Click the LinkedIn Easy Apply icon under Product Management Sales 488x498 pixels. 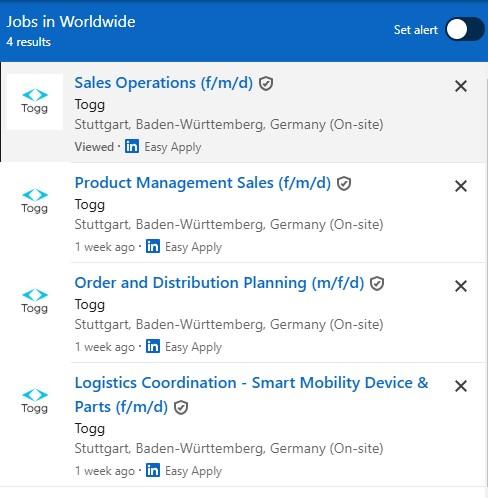point(153,246)
